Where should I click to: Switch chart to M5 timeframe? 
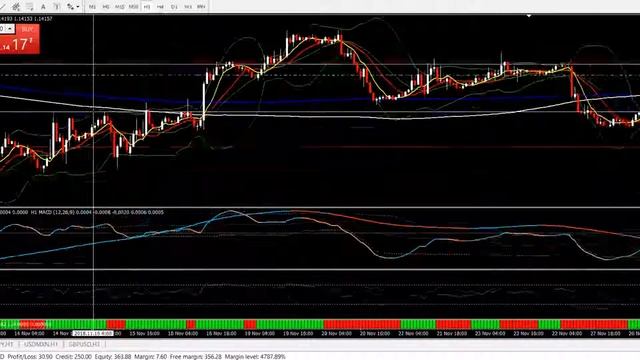[x=106, y=7]
